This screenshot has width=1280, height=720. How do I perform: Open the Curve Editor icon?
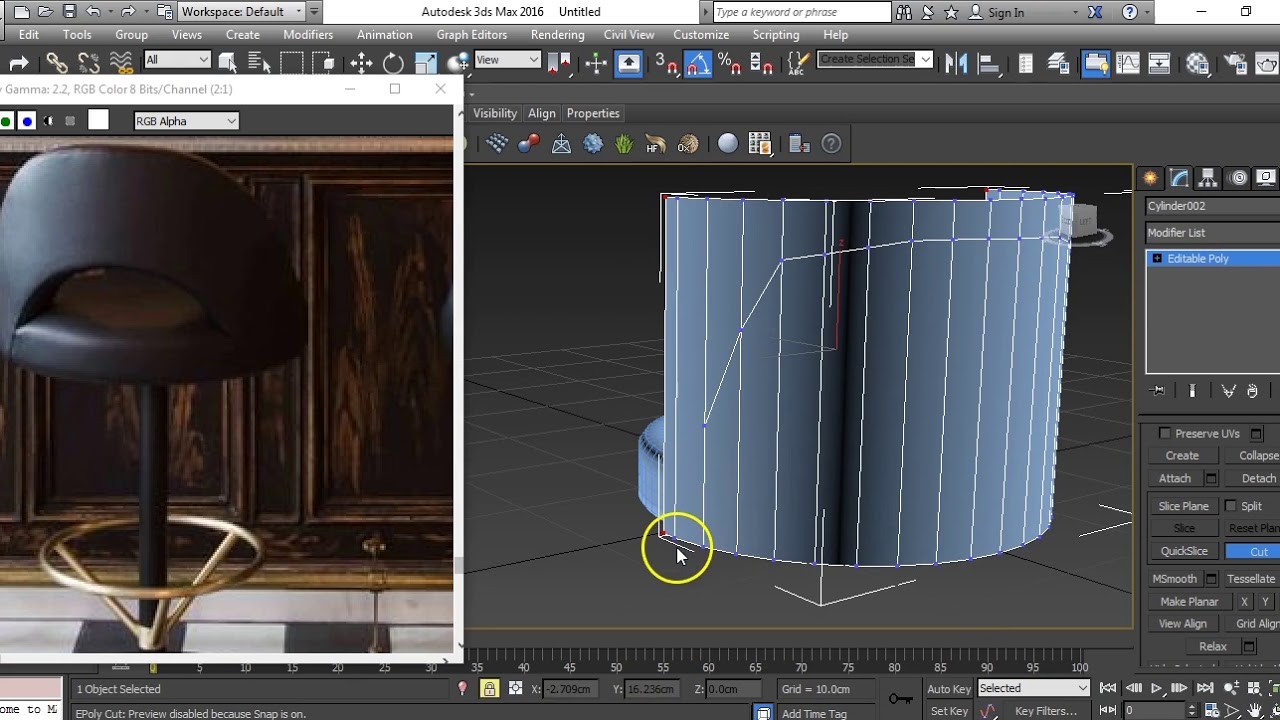(x=1128, y=64)
